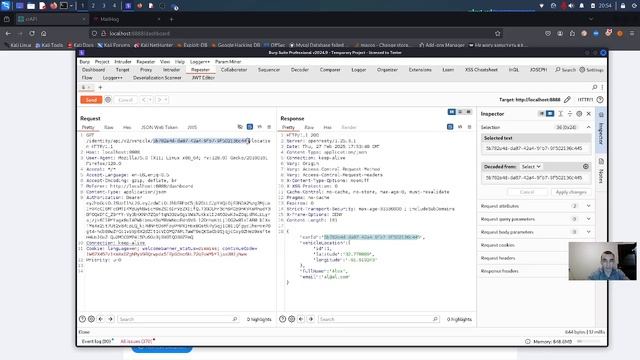Close the Inspector panel
Screen dimensions: 640x360
point(589,113)
